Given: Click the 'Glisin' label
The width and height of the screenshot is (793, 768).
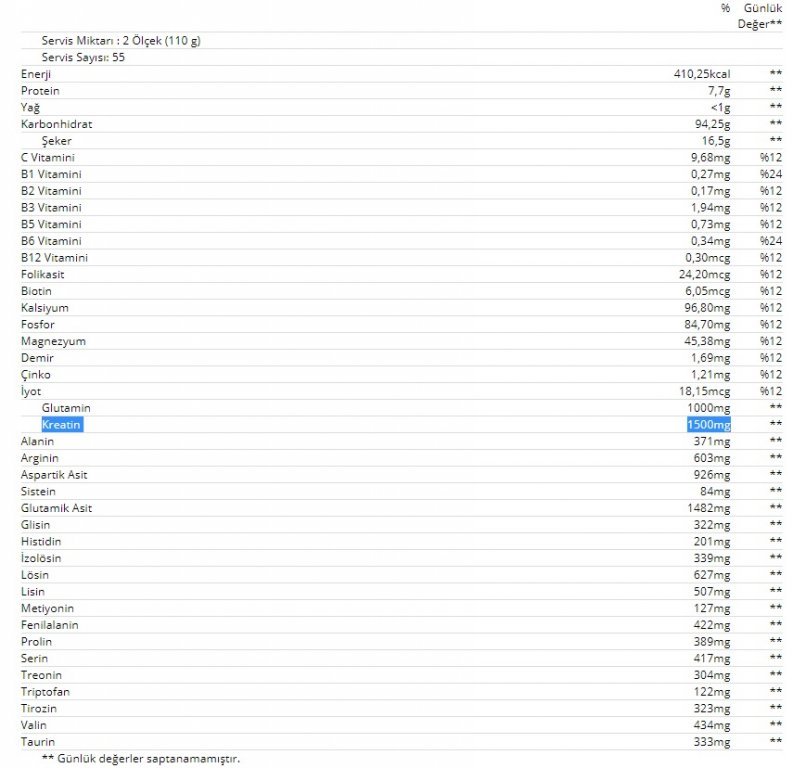Looking at the screenshot, I should (35, 524).
